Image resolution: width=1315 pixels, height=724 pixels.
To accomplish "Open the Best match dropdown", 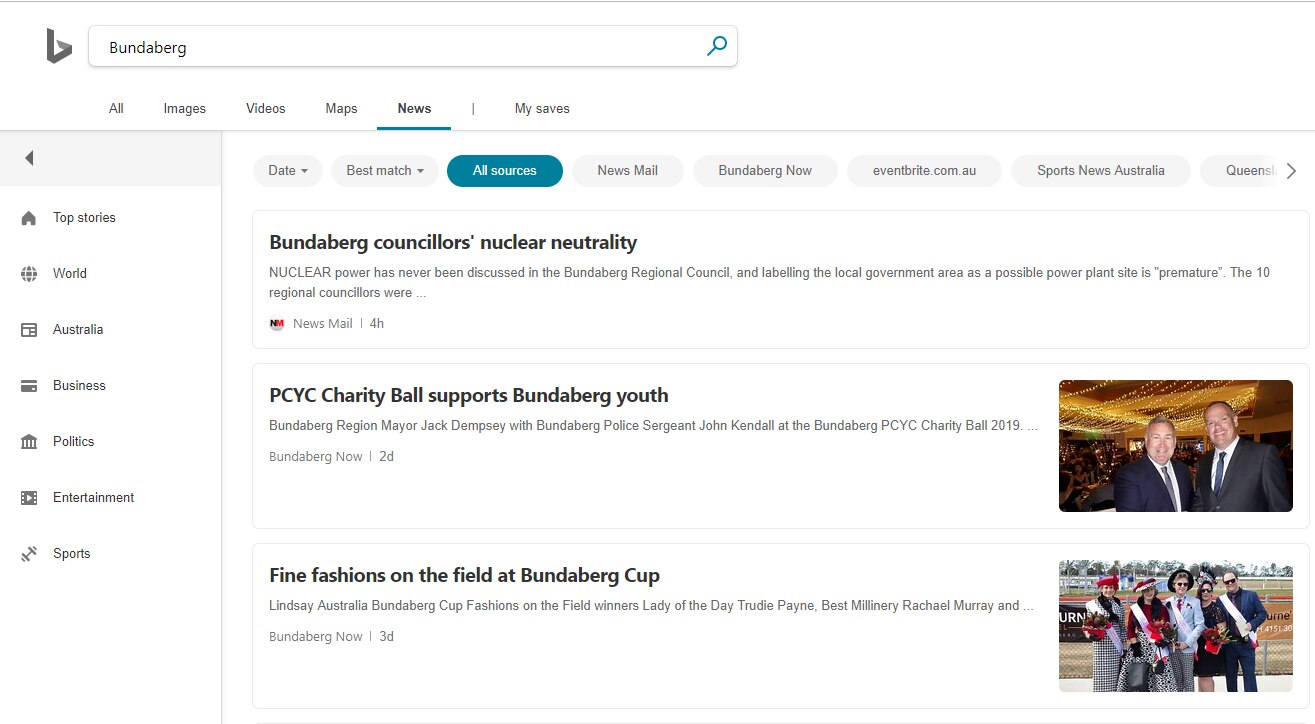I will pos(384,170).
